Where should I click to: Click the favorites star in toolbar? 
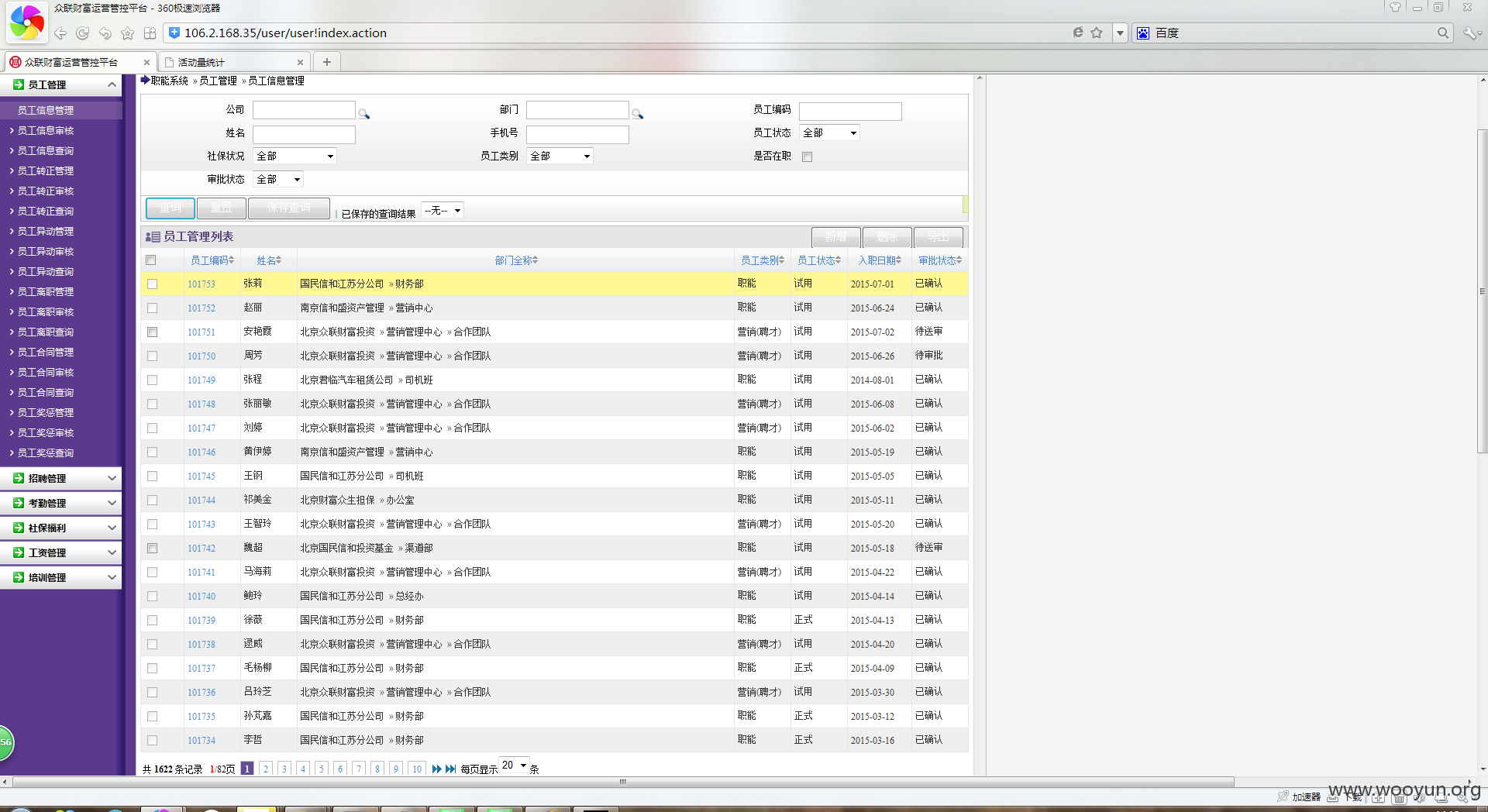(x=128, y=33)
